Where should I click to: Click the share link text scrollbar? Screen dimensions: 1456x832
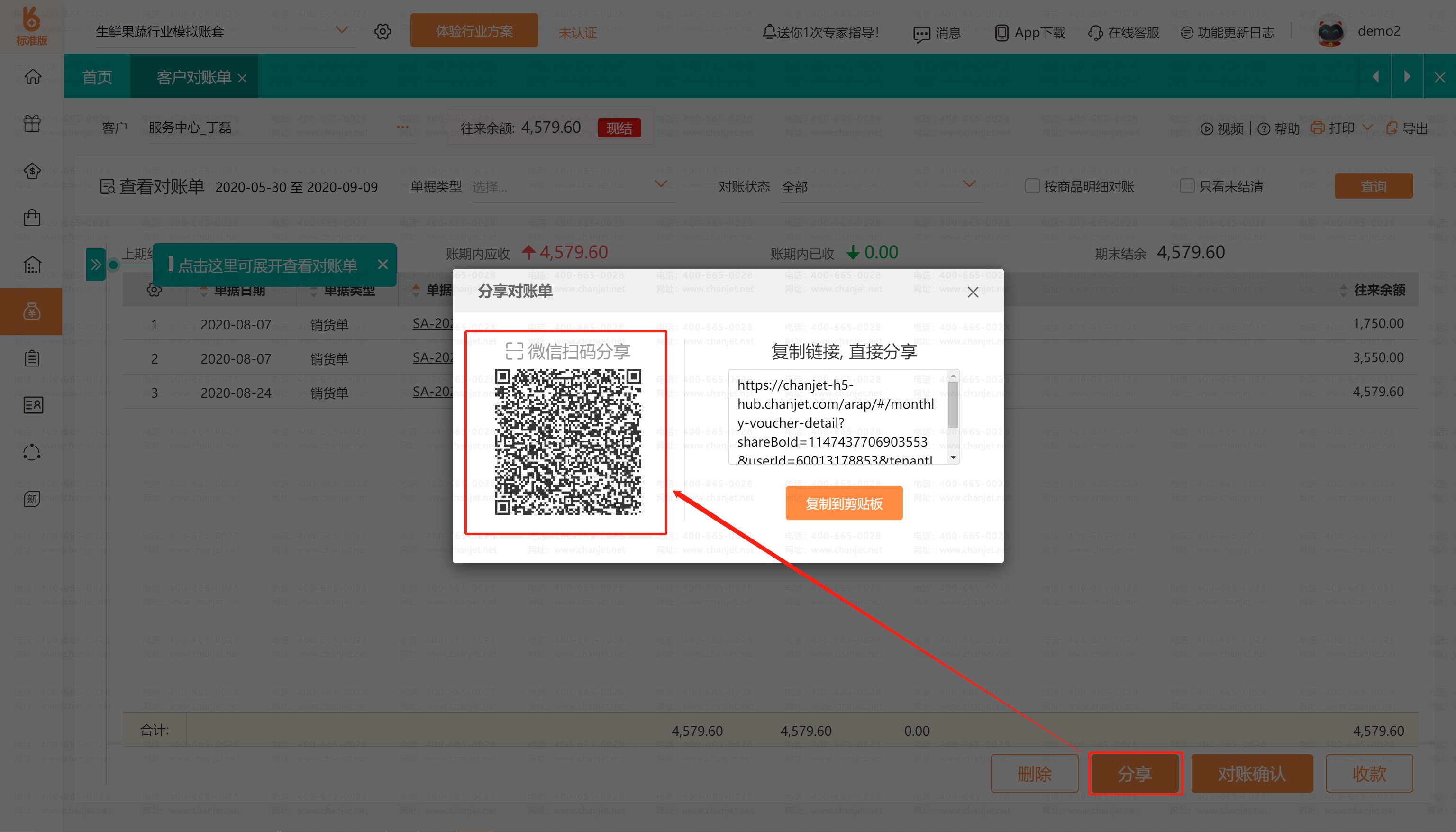pos(953,404)
